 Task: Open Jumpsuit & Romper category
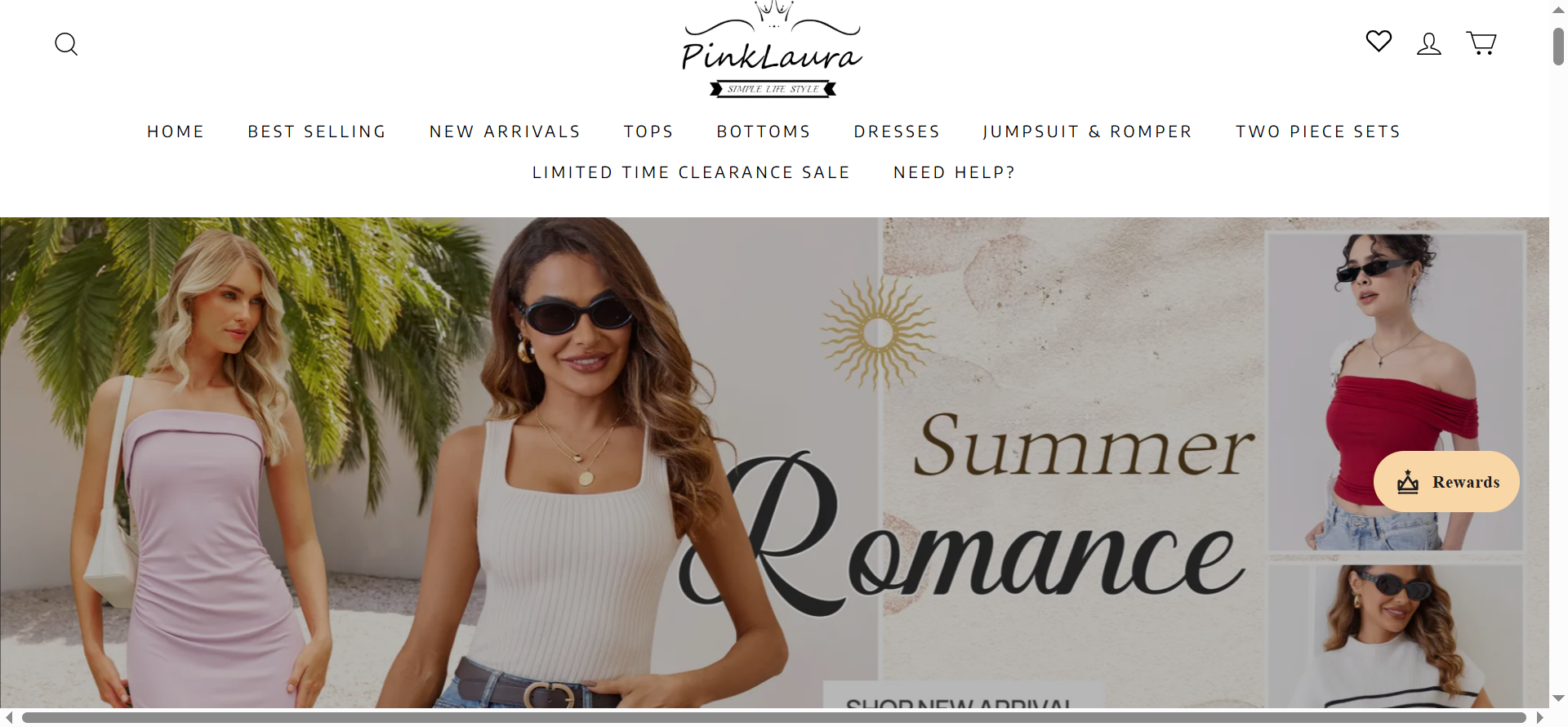pyautogui.click(x=1088, y=132)
